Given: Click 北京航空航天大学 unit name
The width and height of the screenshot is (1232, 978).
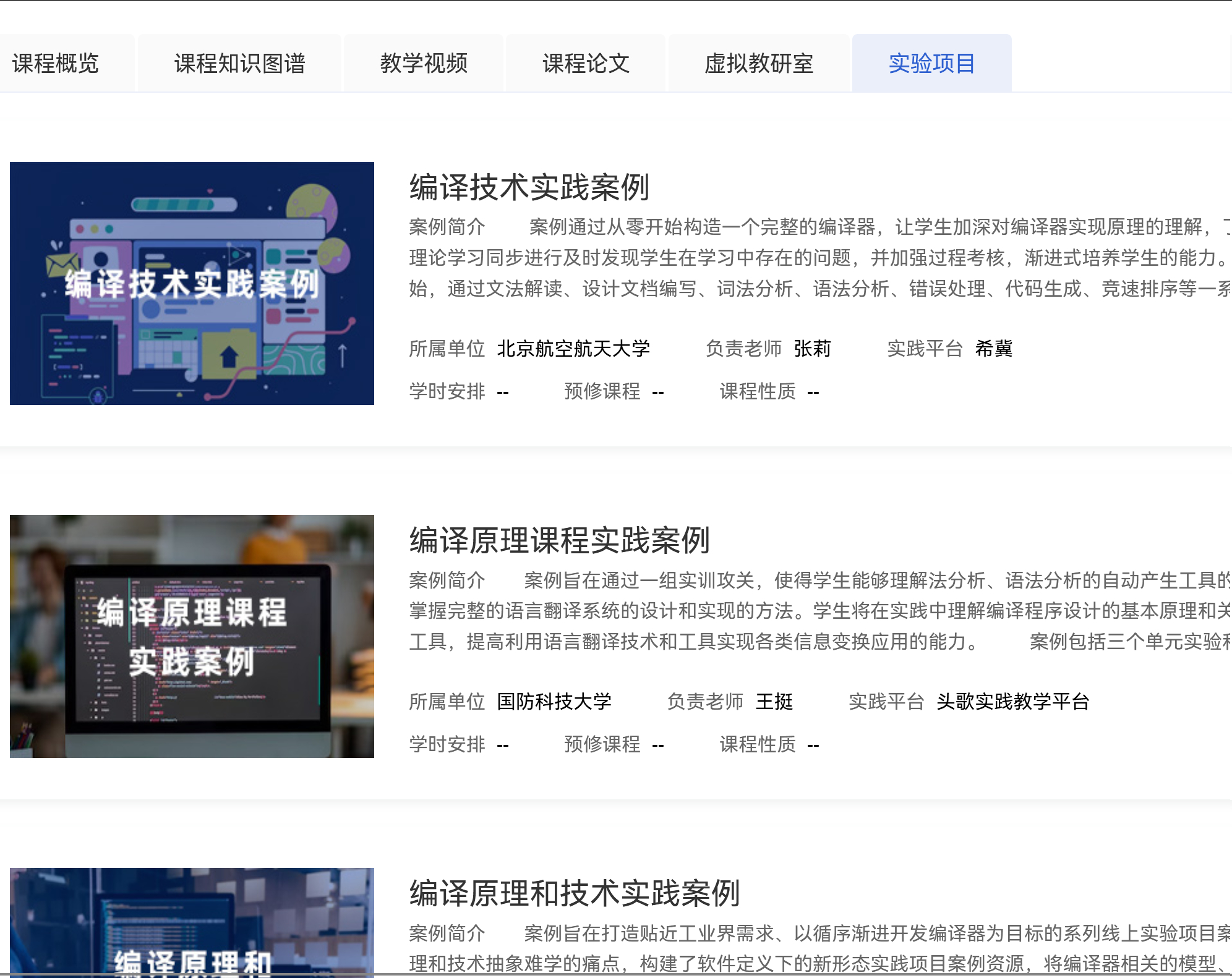Looking at the screenshot, I should pyautogui.click(x=573, y=349).
